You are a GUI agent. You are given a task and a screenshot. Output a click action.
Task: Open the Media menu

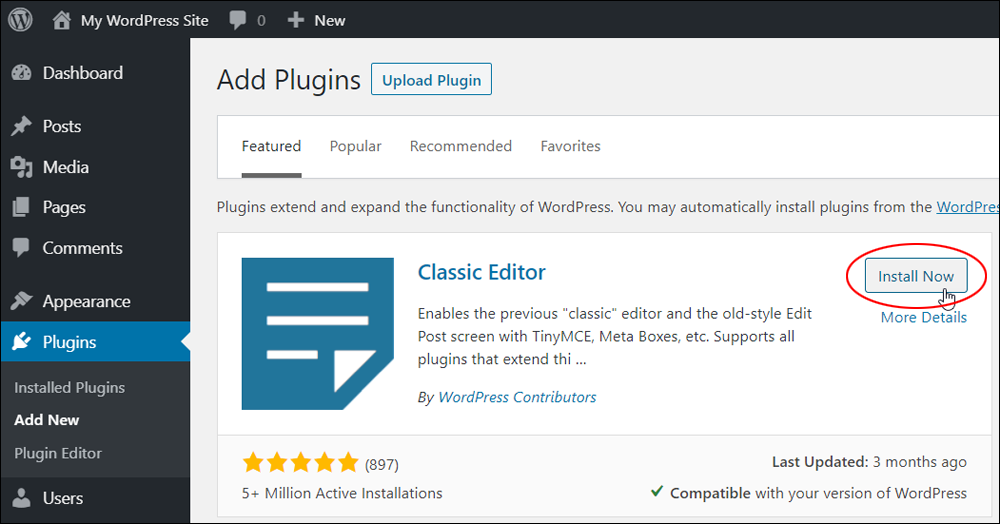point(66,167)
